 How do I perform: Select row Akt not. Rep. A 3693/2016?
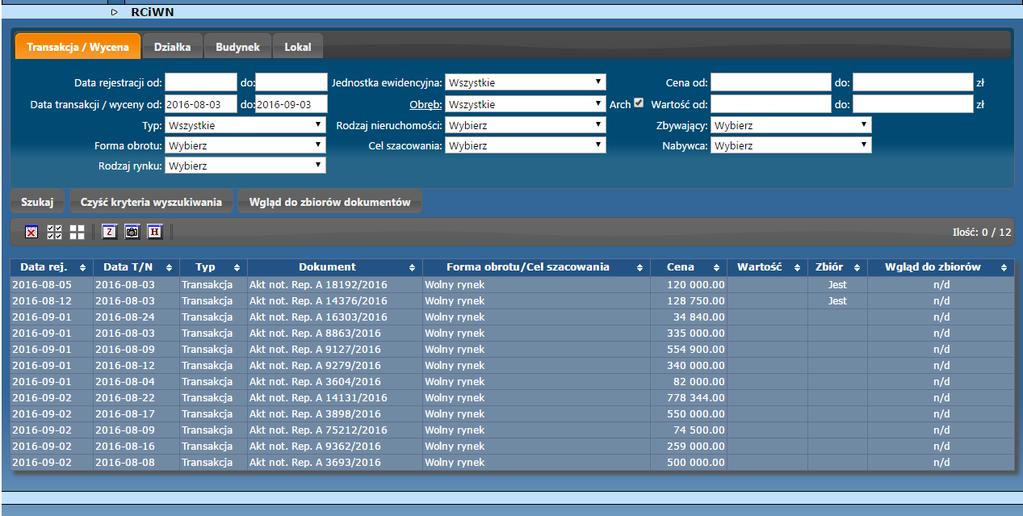(x=512, y=462)
